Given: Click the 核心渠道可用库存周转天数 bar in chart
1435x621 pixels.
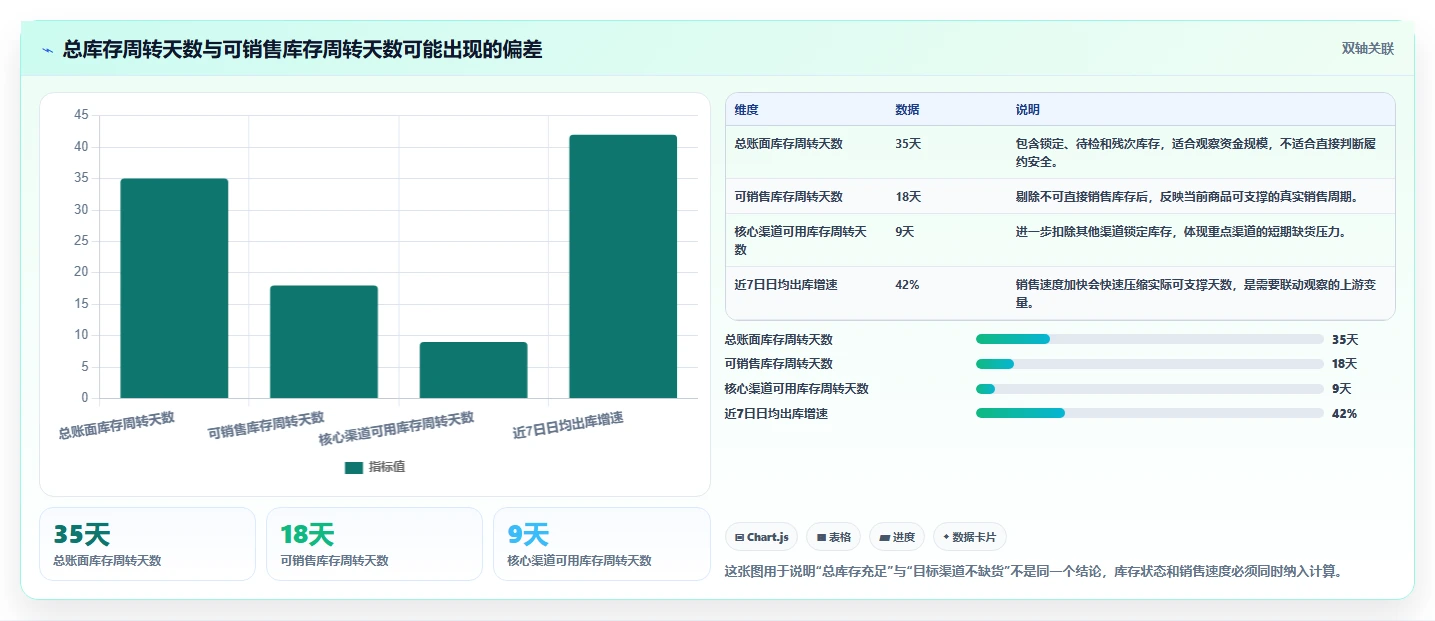Looking at the screenshot, I should click(x=473, y=370).
